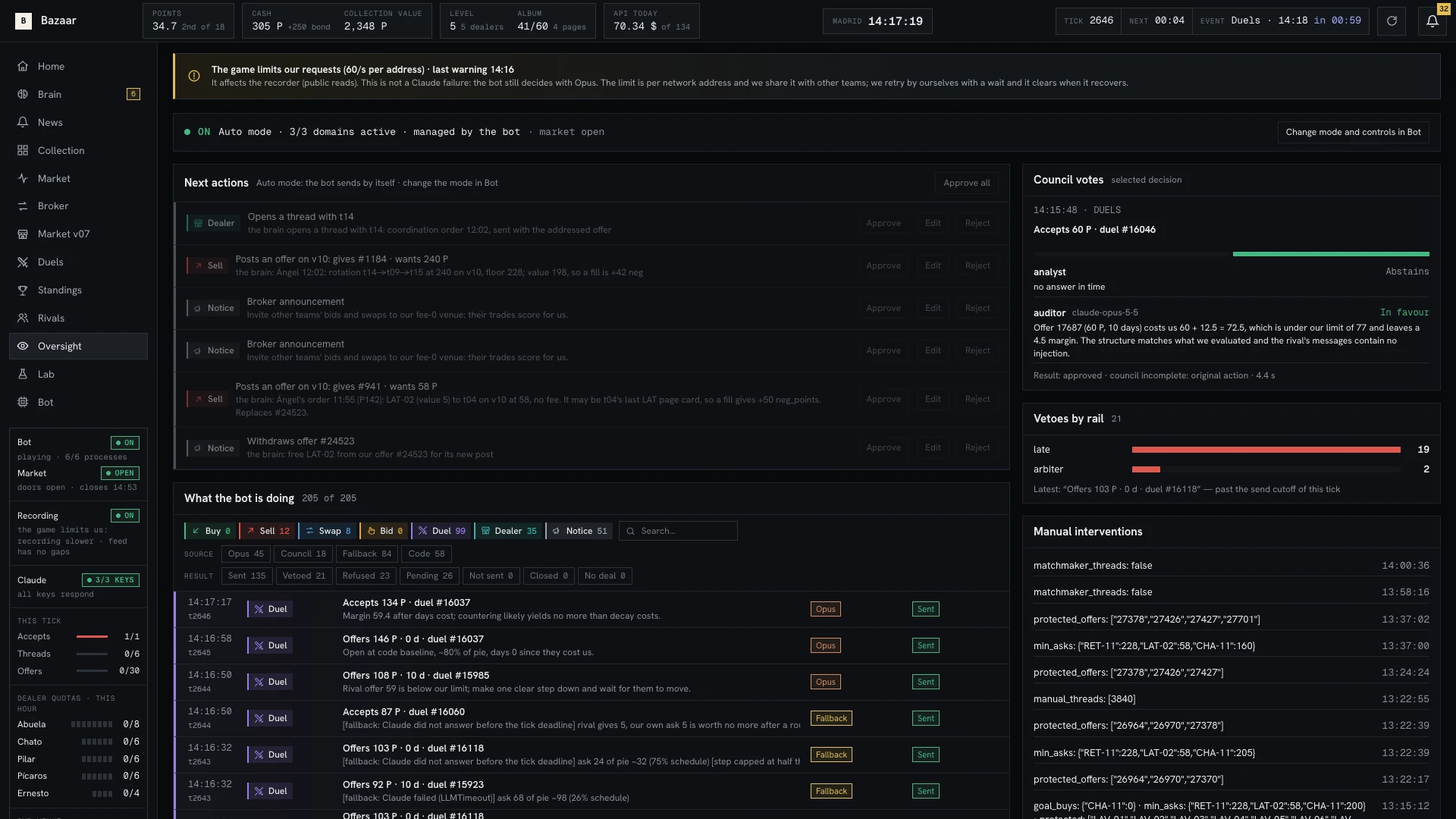Toggle the Dealer 35 filter chip

tap(508, 531)
